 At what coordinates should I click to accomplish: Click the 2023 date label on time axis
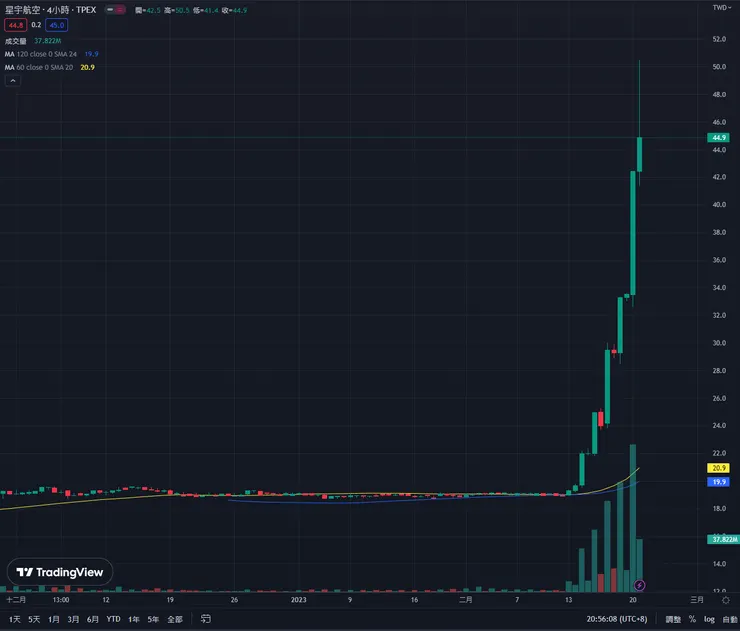[298, 600]
